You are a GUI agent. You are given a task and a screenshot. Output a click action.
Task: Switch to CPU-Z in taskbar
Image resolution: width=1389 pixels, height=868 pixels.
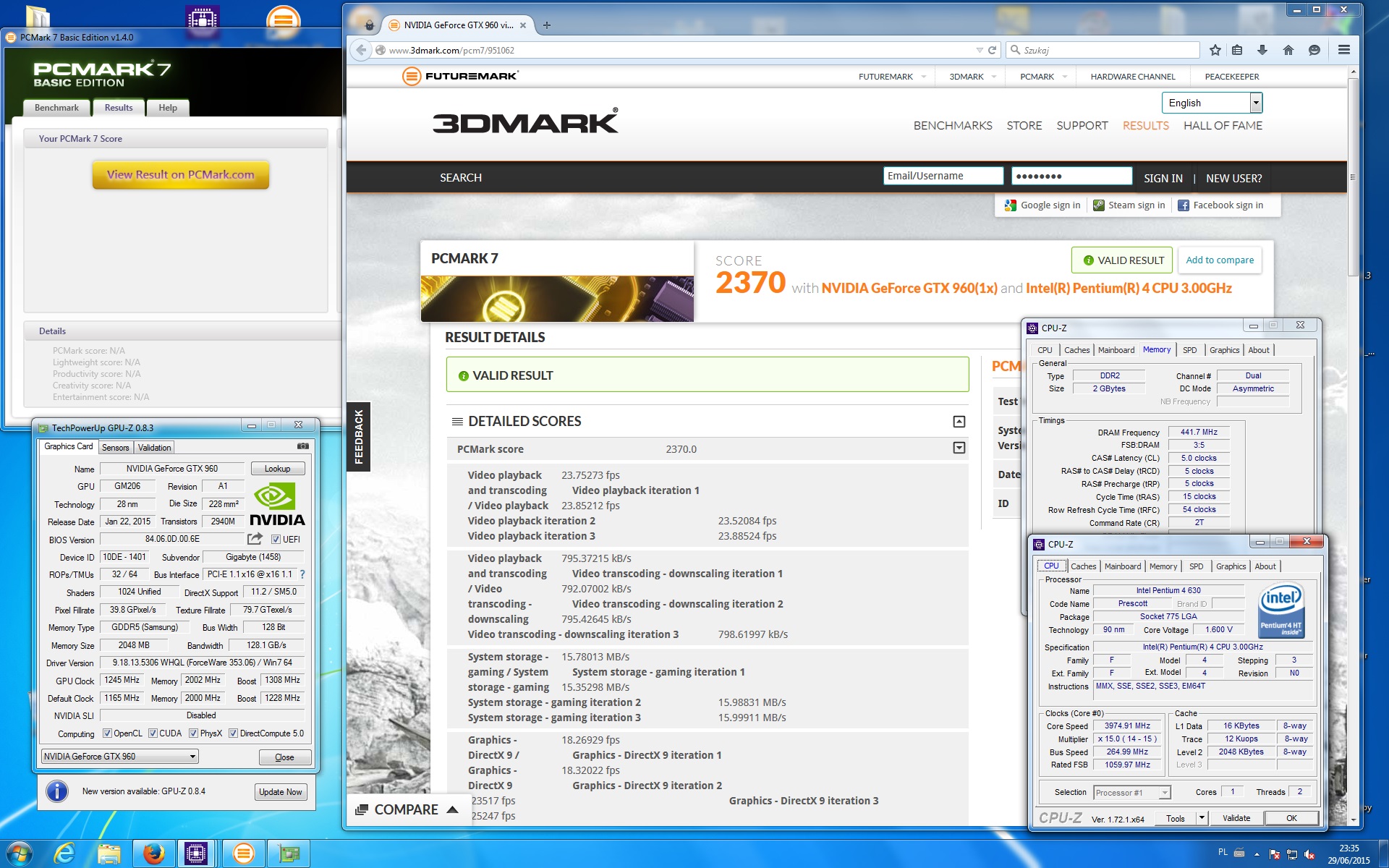(x=196, y=854)
